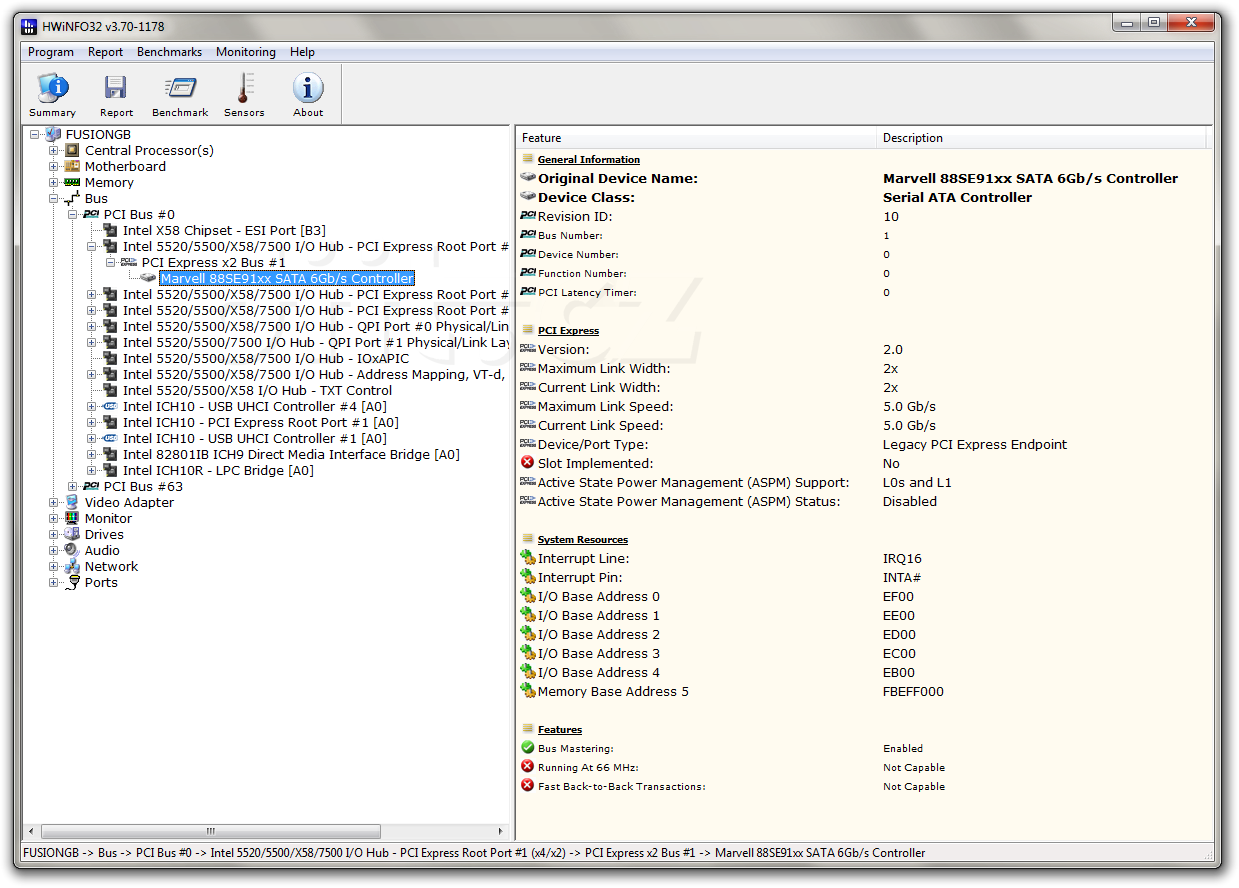Viewport: 1239px width, 888px height.
Task: Click the Legacy PCI Express Endpoint value
Action: pos(975,445)
